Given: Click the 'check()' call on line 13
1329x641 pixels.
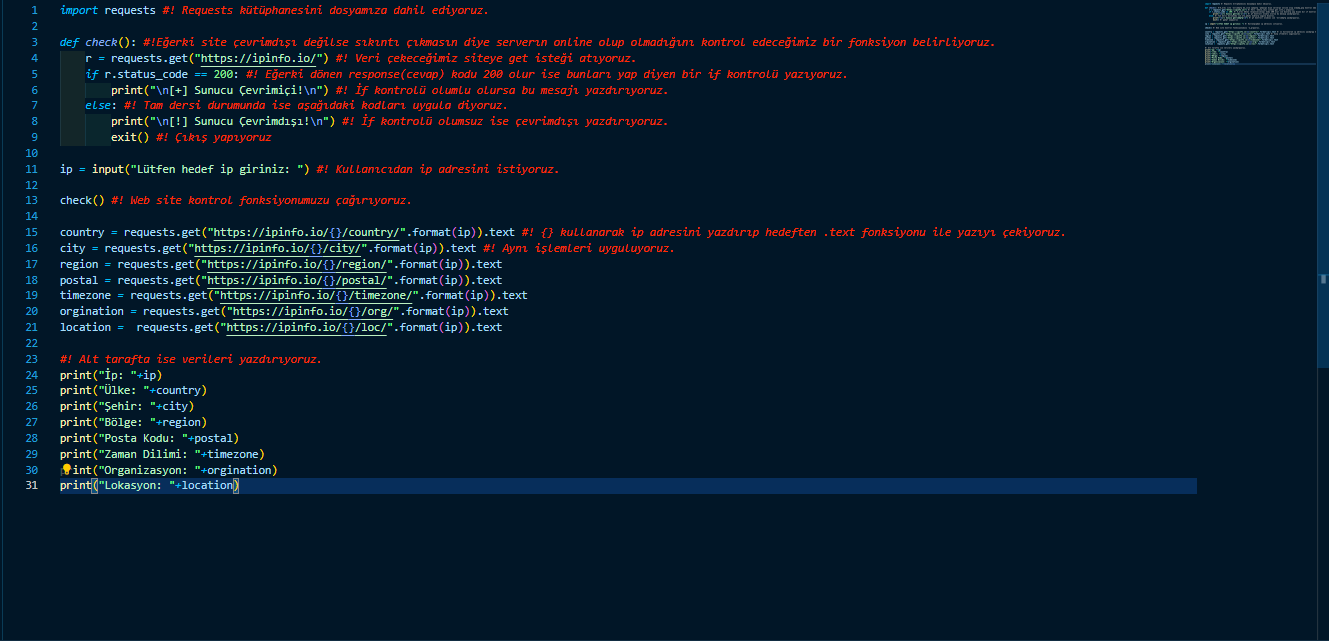Looking at the screenshot, I should 82,200.
